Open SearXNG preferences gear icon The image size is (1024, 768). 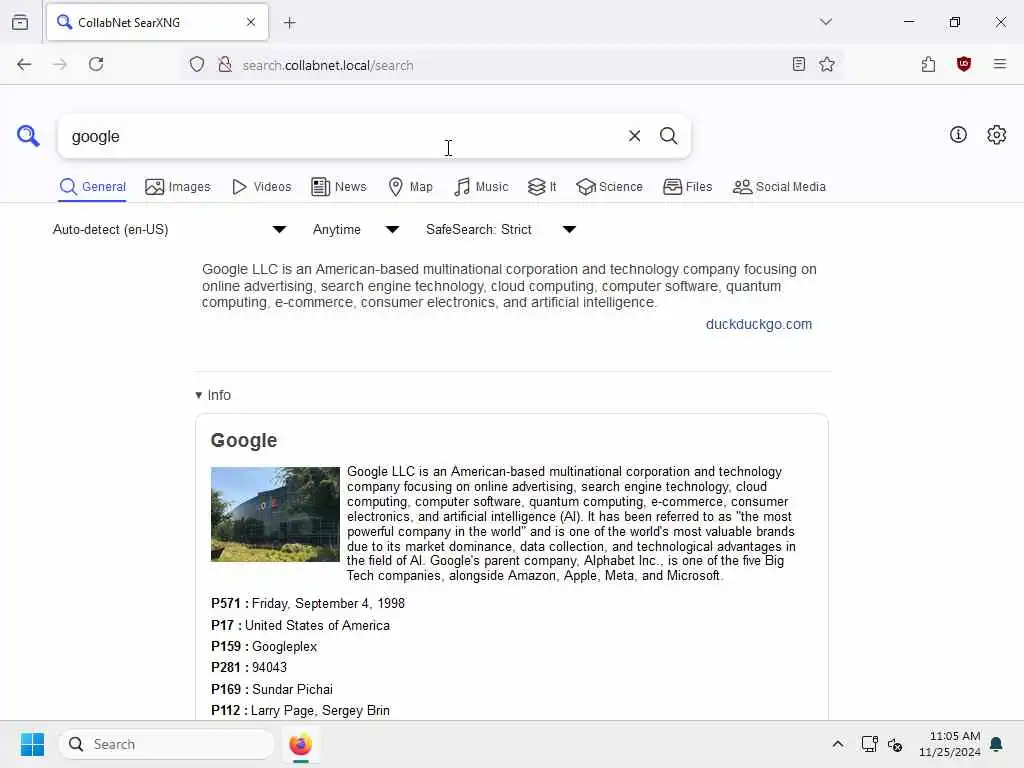997,135
